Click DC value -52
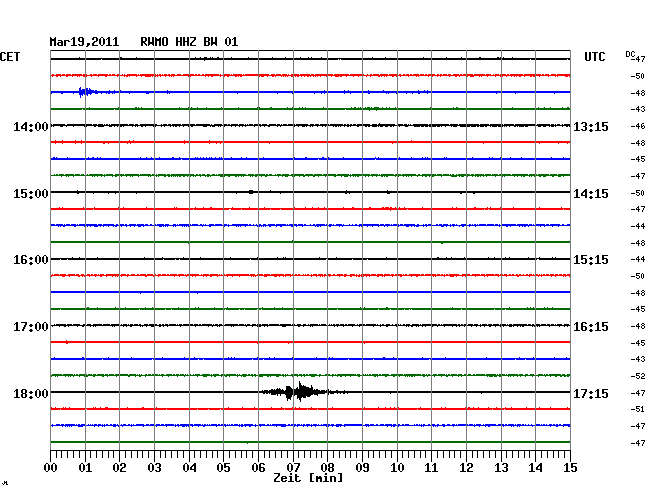This screenshot has height=494, width=650. point(638,376)
